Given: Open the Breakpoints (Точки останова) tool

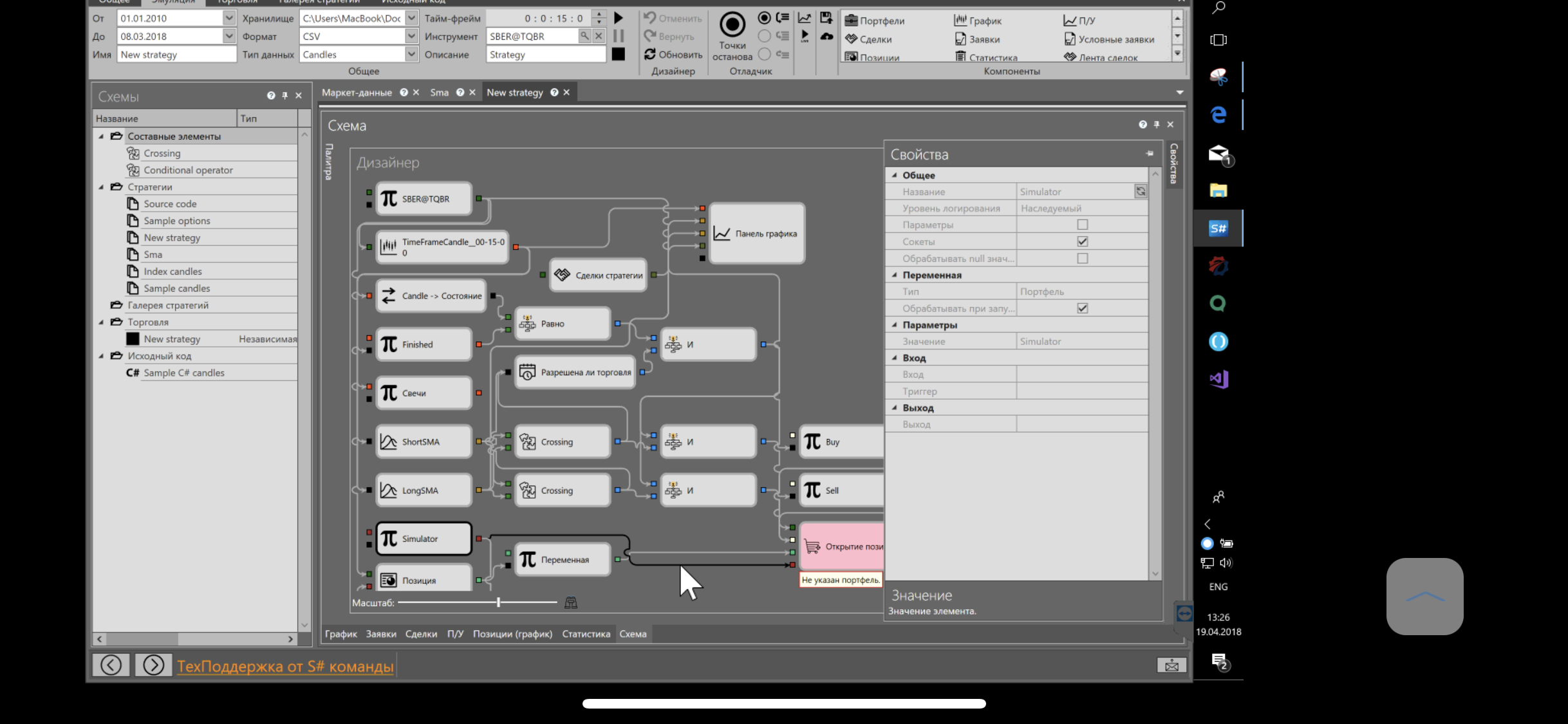Looking at the screenshot, I should click(733, 36).
